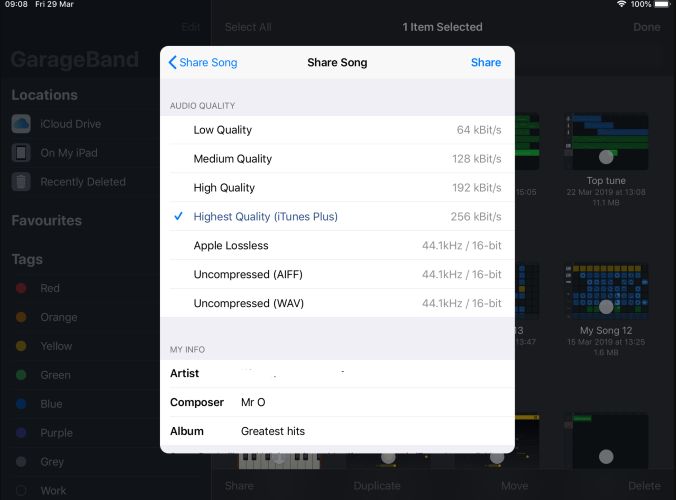Select Uncompressed (AIFF) format
This screenshot has height=500, width=676.
point(337,275)
